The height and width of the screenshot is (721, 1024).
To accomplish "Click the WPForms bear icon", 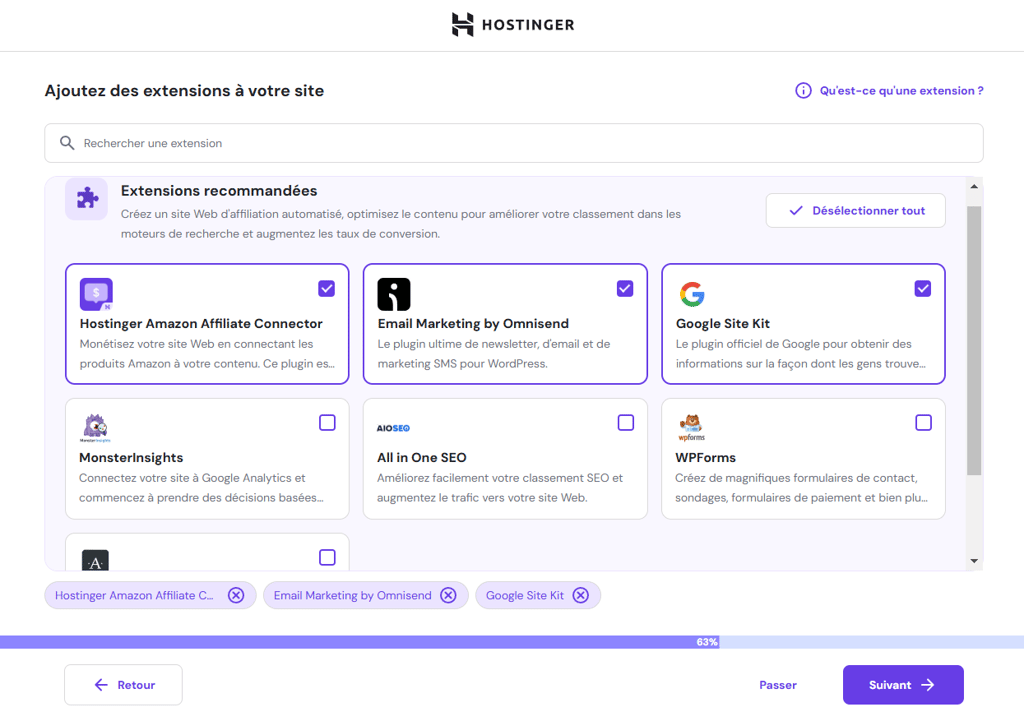I will pos(691,428).
